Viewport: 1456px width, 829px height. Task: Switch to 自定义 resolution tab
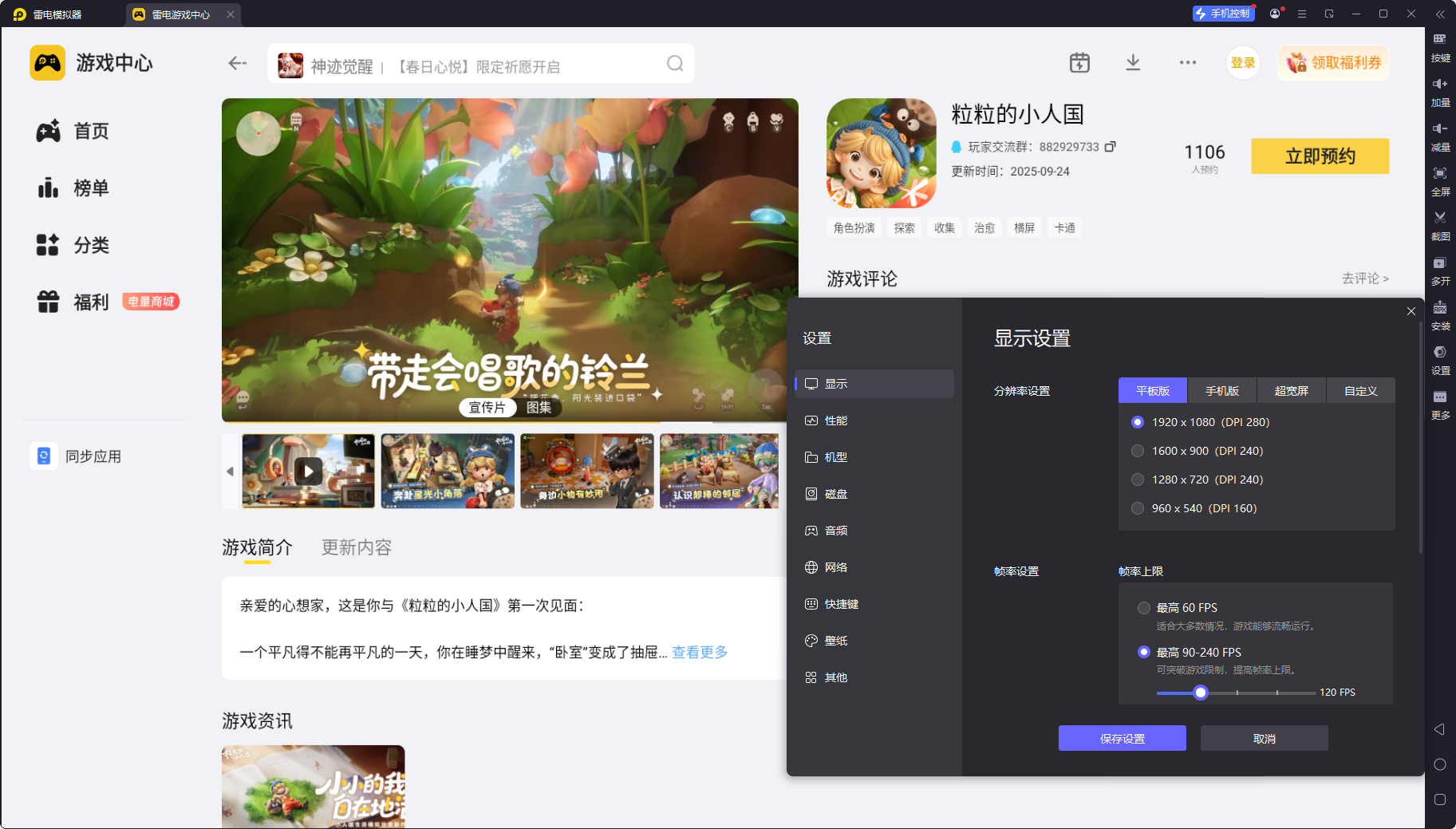click(x=1361, y=391)
